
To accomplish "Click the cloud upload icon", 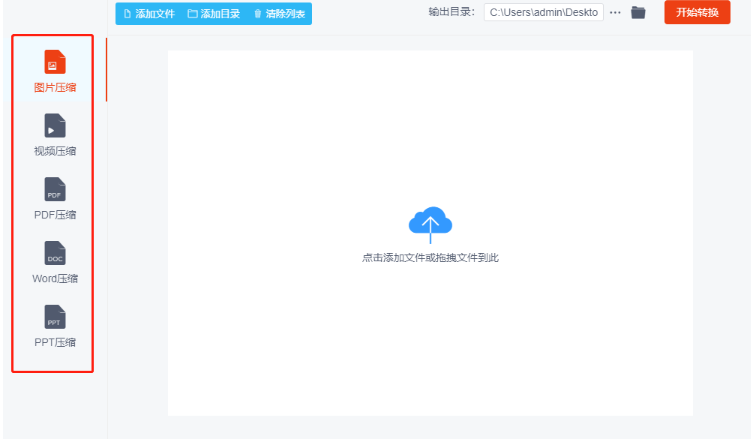I will click(x=430, y=224).
